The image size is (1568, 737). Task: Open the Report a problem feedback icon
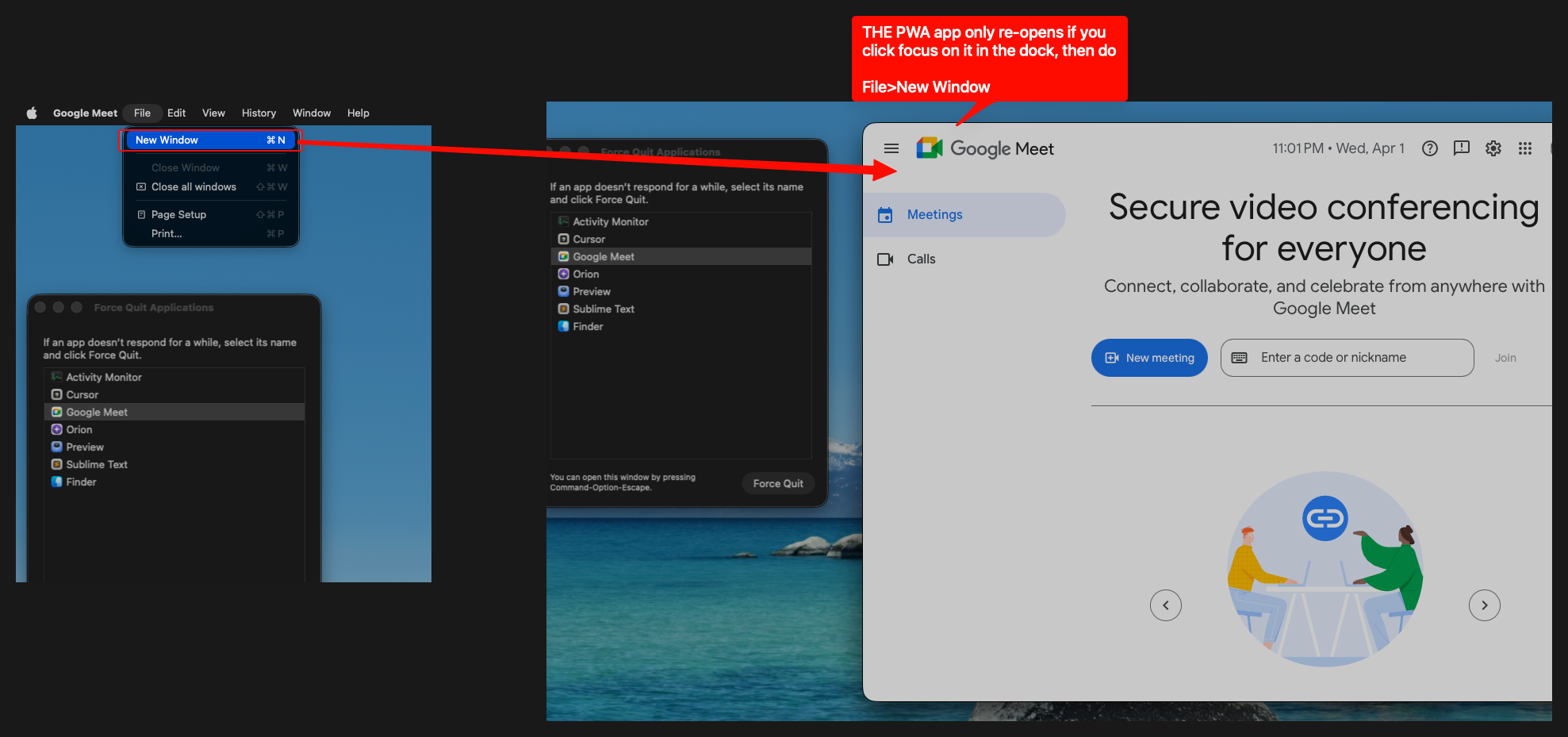pyautogui.click(x=1461, y=148)
